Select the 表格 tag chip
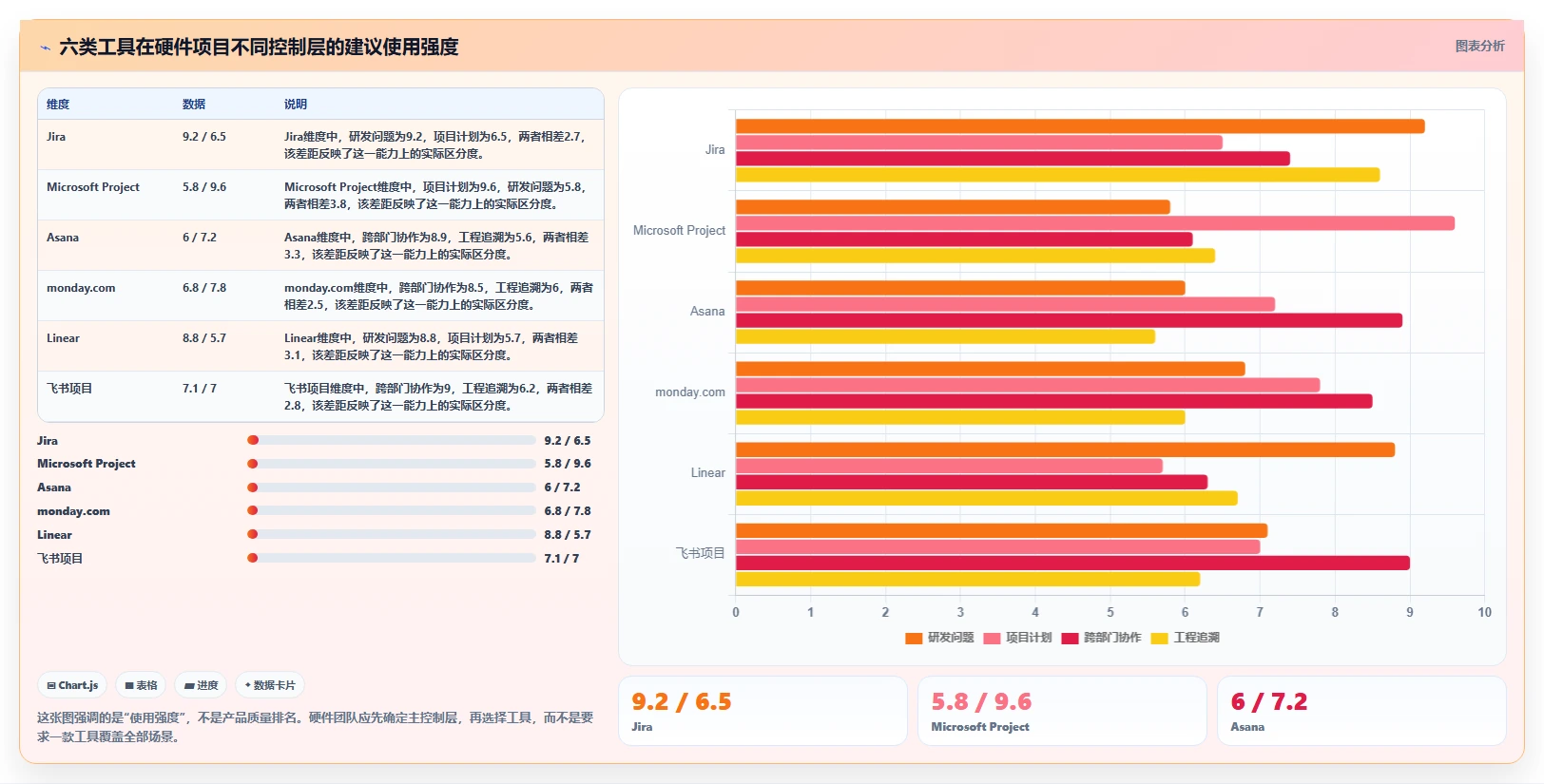 pos(141,685)
